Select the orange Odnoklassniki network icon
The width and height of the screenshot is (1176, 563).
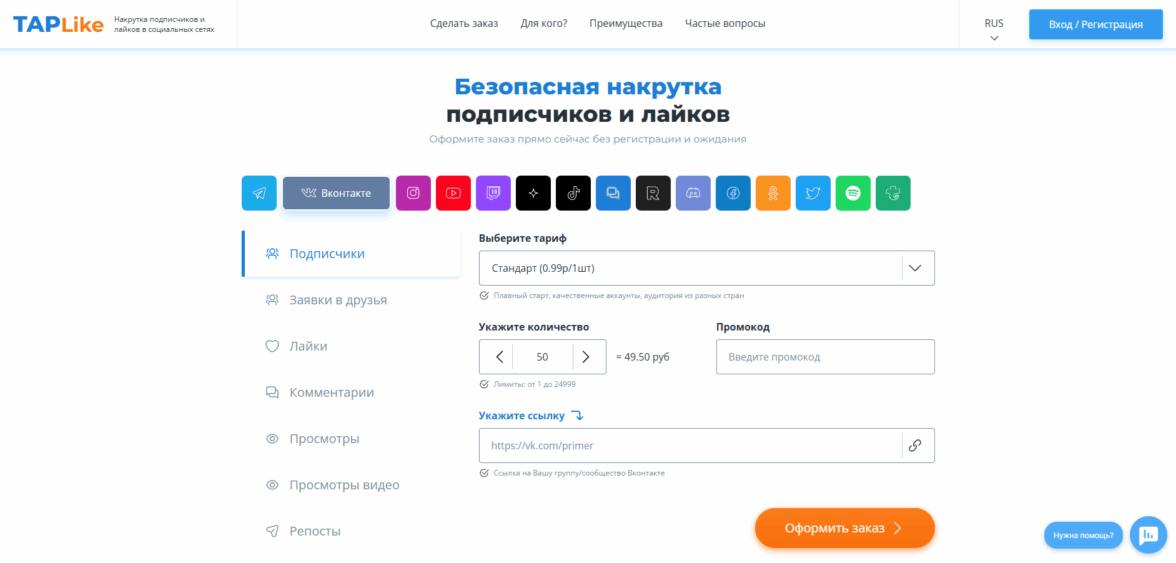(773, 193)
